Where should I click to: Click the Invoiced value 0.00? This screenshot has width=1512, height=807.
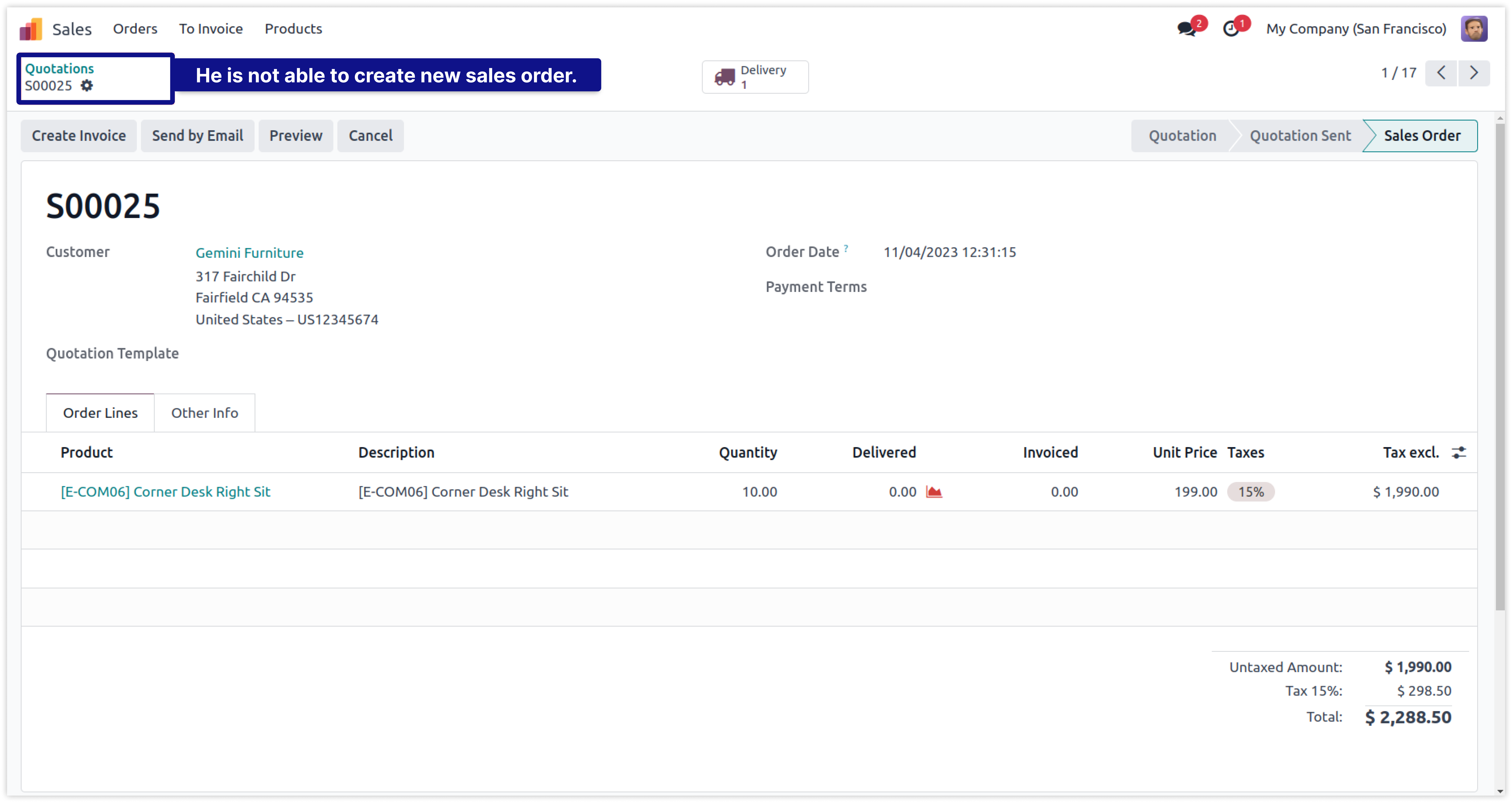coord(1064,492)
